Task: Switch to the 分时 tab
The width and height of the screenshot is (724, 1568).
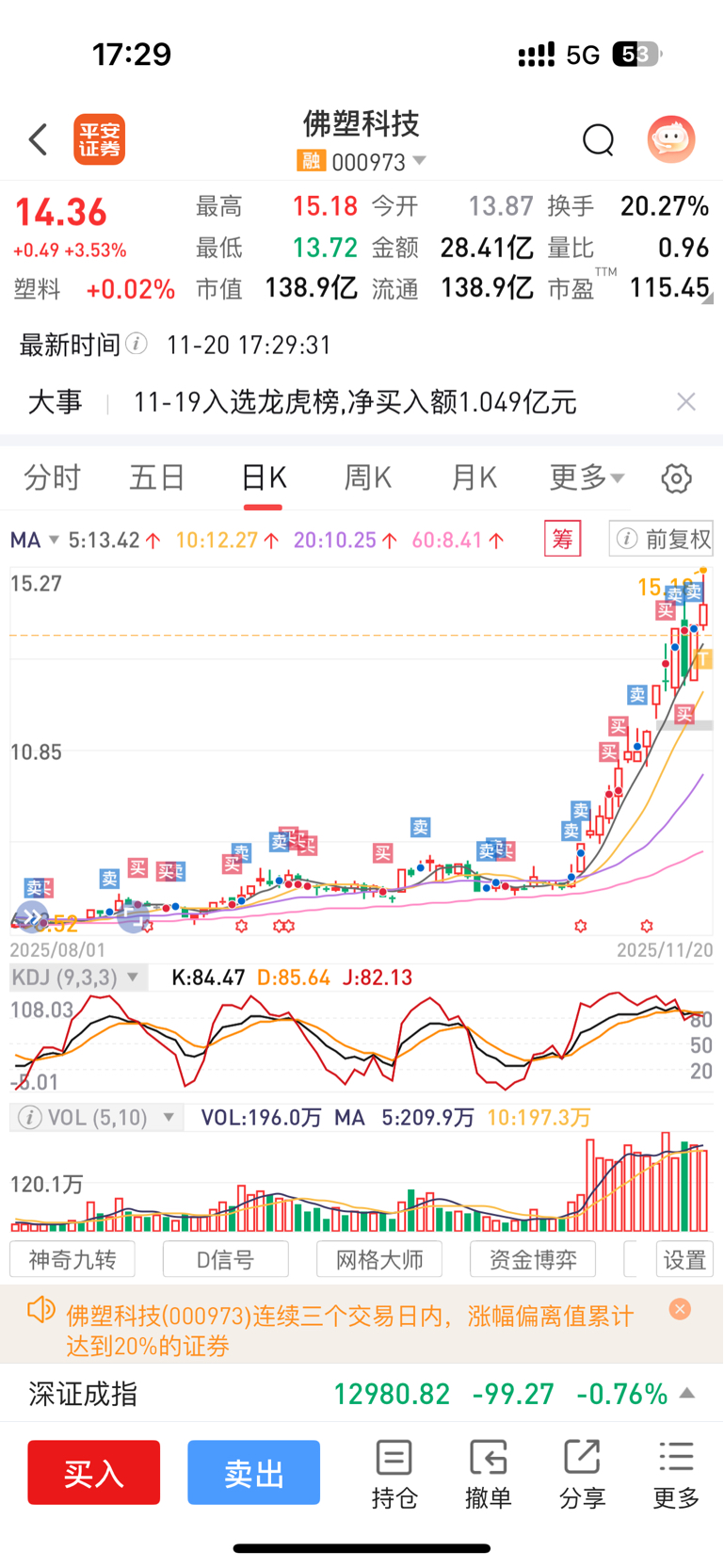Action: point(52,477)
